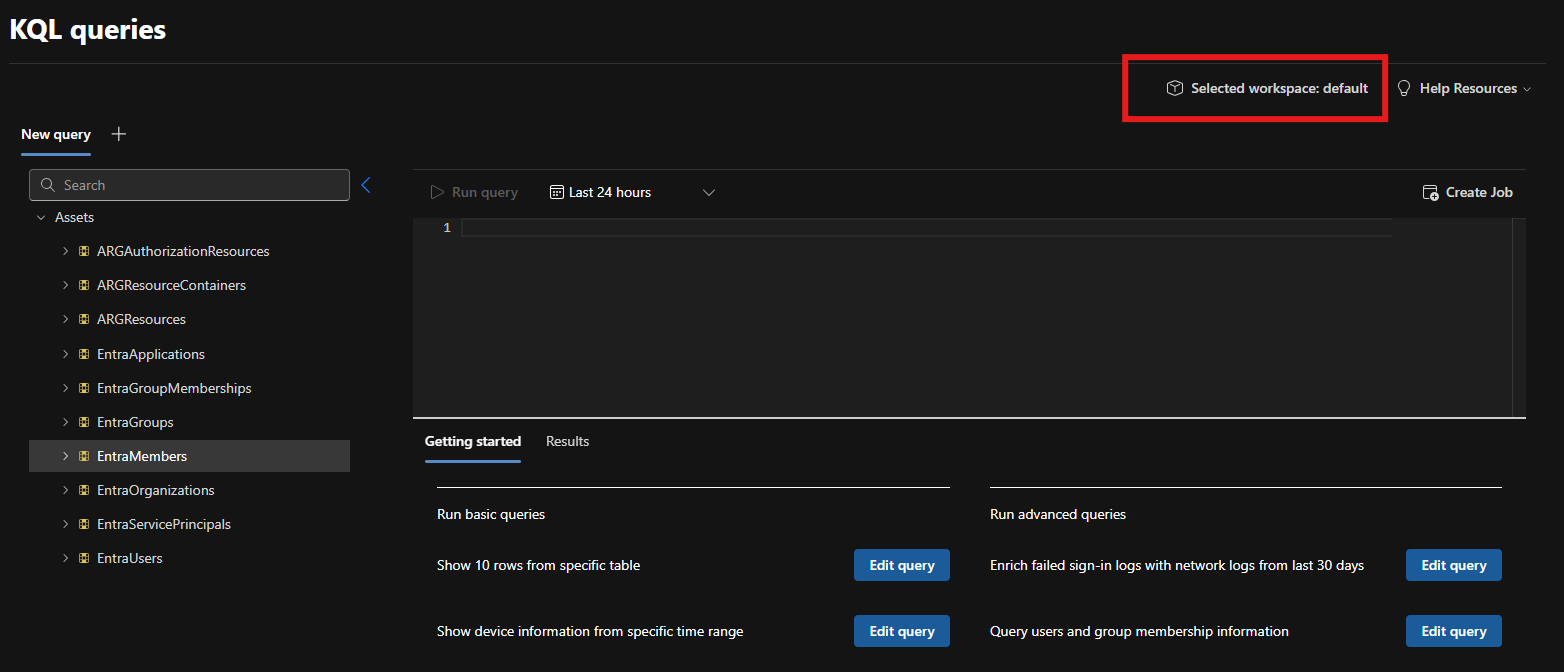Click the table icon of EntraGroups
This screenshot has width=1564, height=672.
tap(85, 422)
